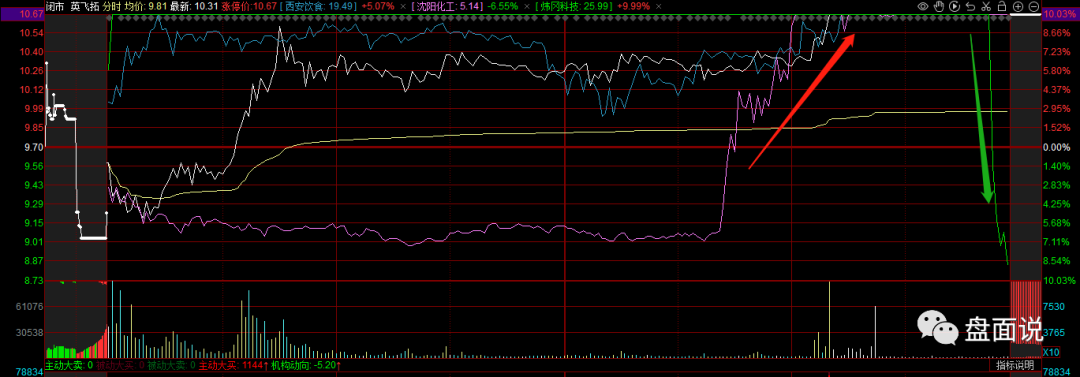Remove 西安饮食 overlay with its X
1080x377 pixels.
point(402,6)
